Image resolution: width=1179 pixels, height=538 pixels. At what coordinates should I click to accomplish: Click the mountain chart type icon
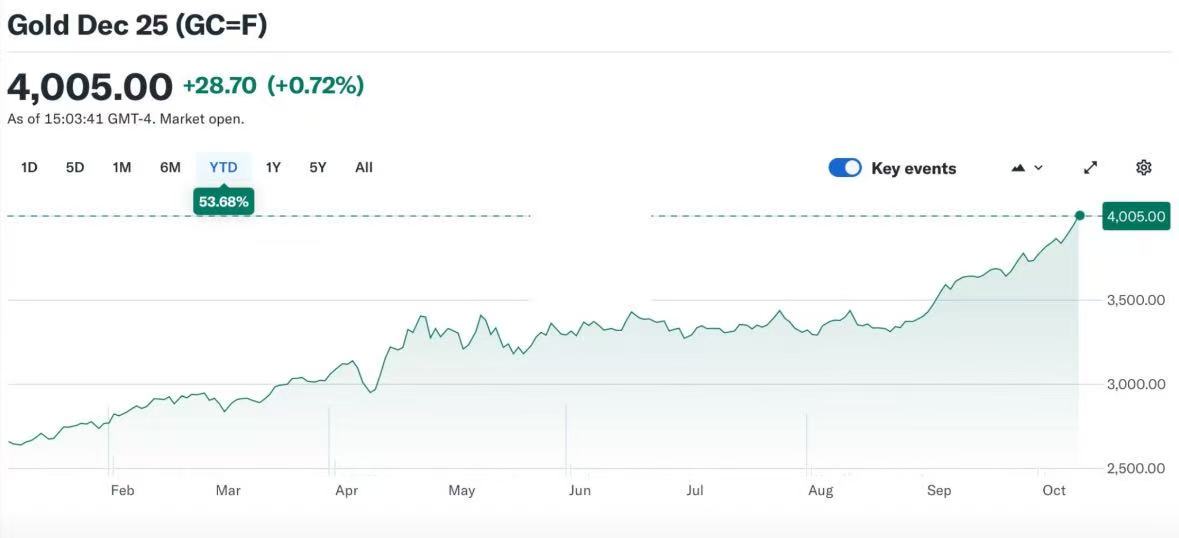click(x=1018, y=168)
